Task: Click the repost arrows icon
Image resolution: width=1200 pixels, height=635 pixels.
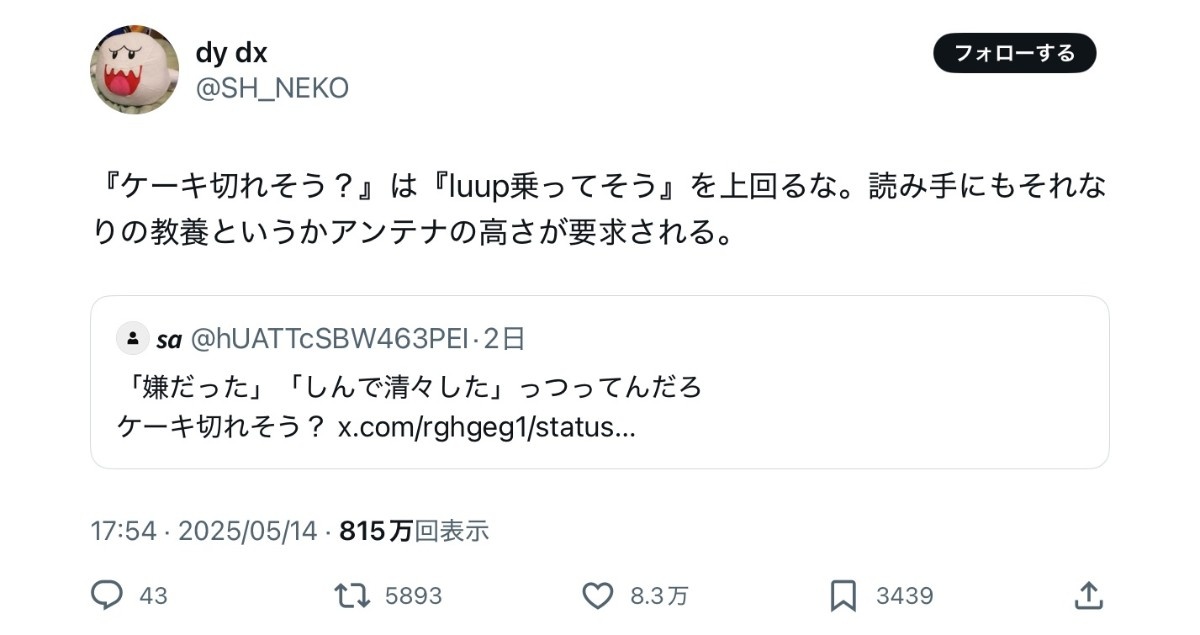Action: pos(351,596)
